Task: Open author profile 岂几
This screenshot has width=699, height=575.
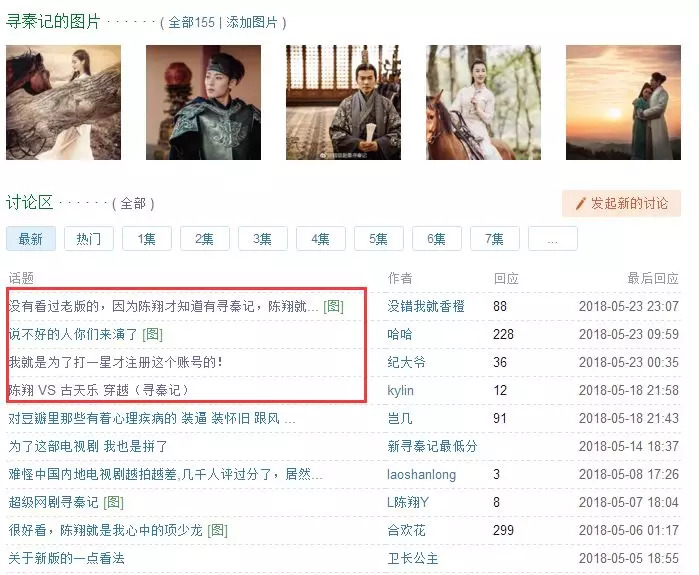Action: (400, 418)
